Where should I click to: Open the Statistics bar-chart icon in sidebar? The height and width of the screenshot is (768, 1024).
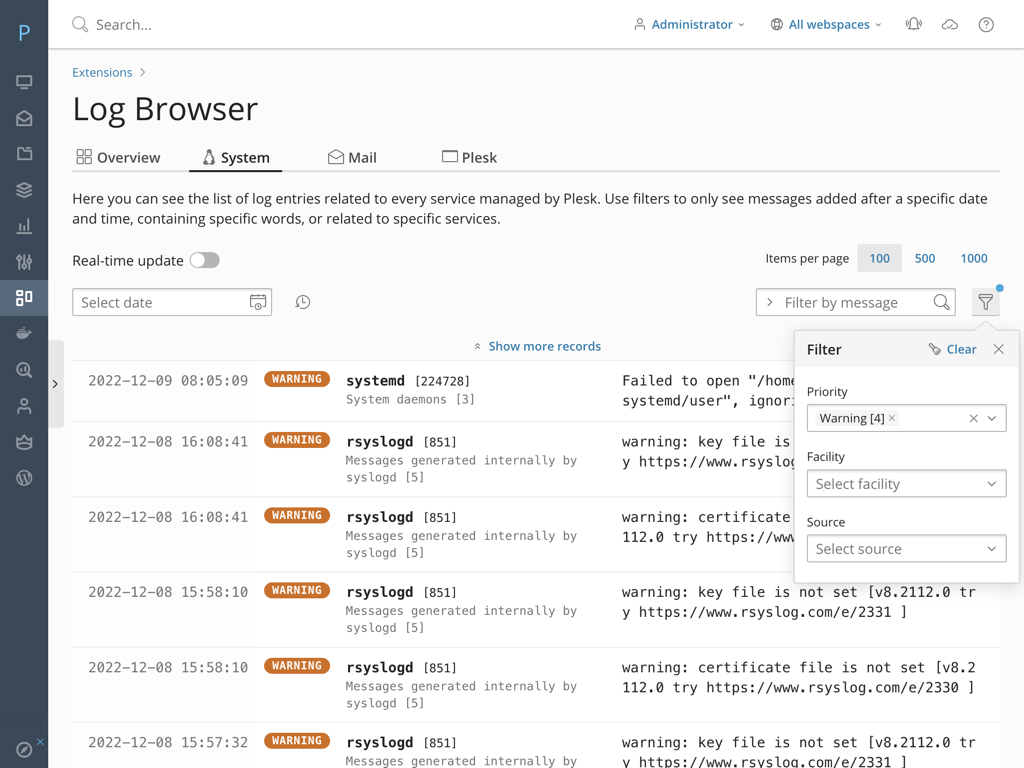pos(24,225)
